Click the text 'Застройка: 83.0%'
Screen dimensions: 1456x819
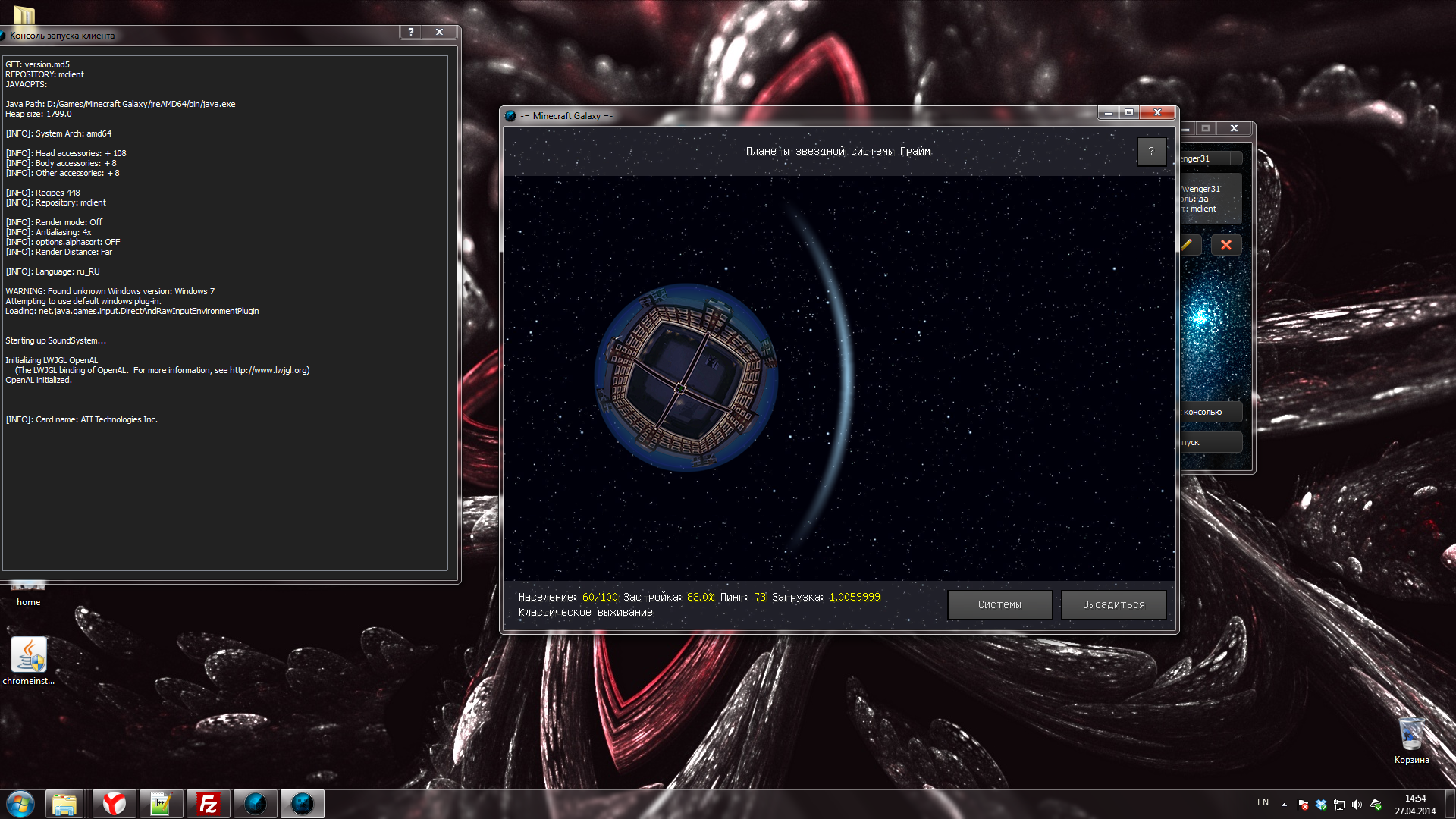[669, 598]
